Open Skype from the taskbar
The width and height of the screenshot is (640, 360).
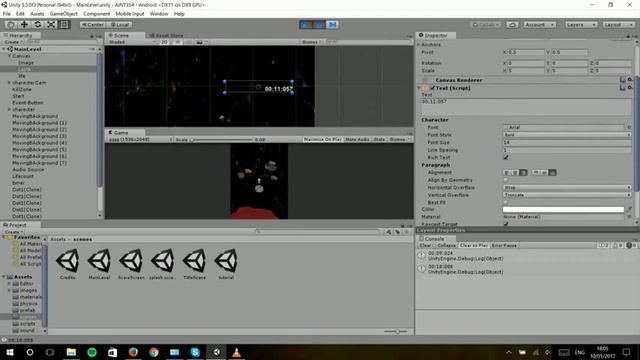195,352
